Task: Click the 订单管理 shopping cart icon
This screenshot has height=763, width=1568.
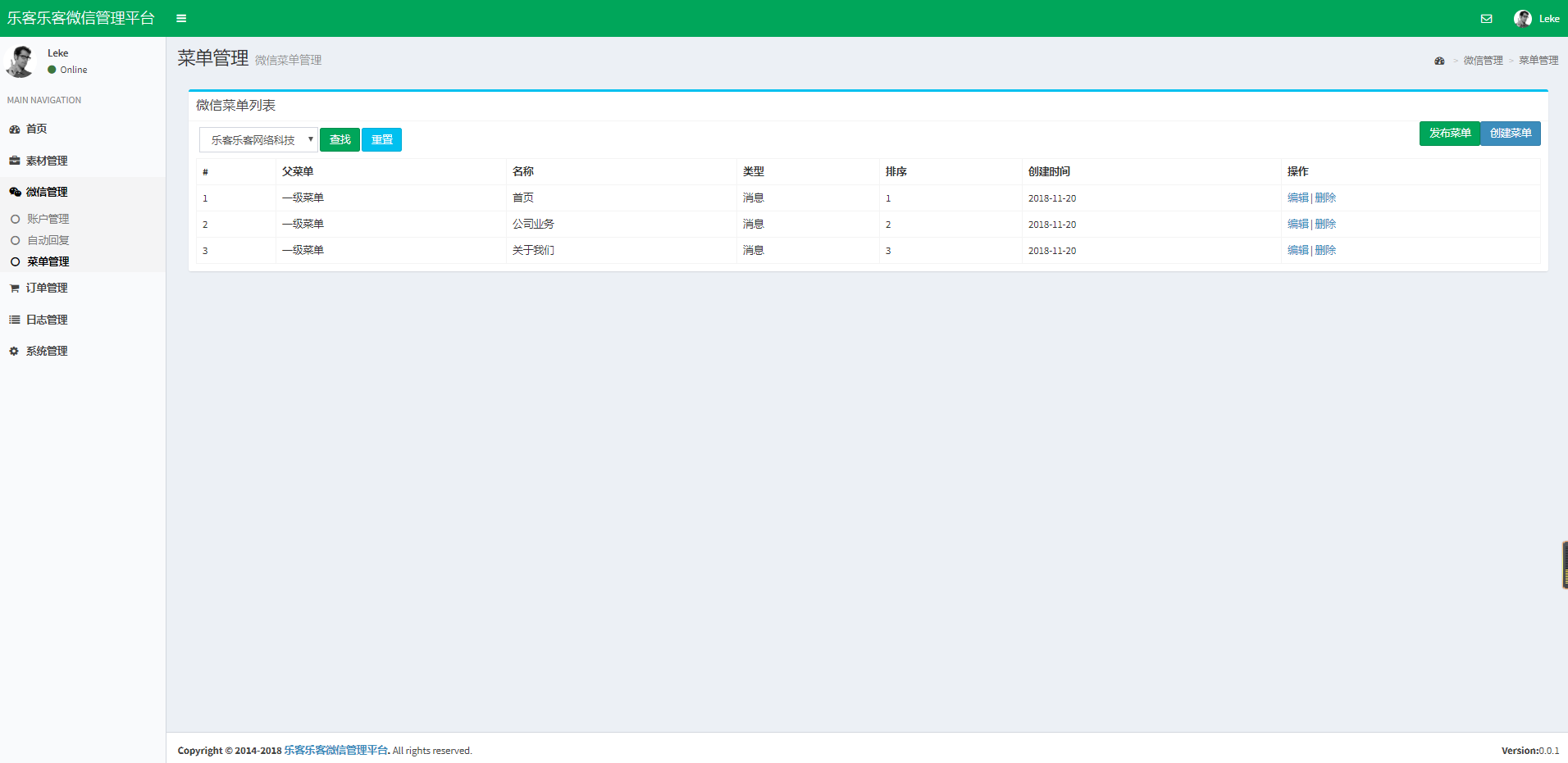Action: pyautogui.click(x=15, y=288)
